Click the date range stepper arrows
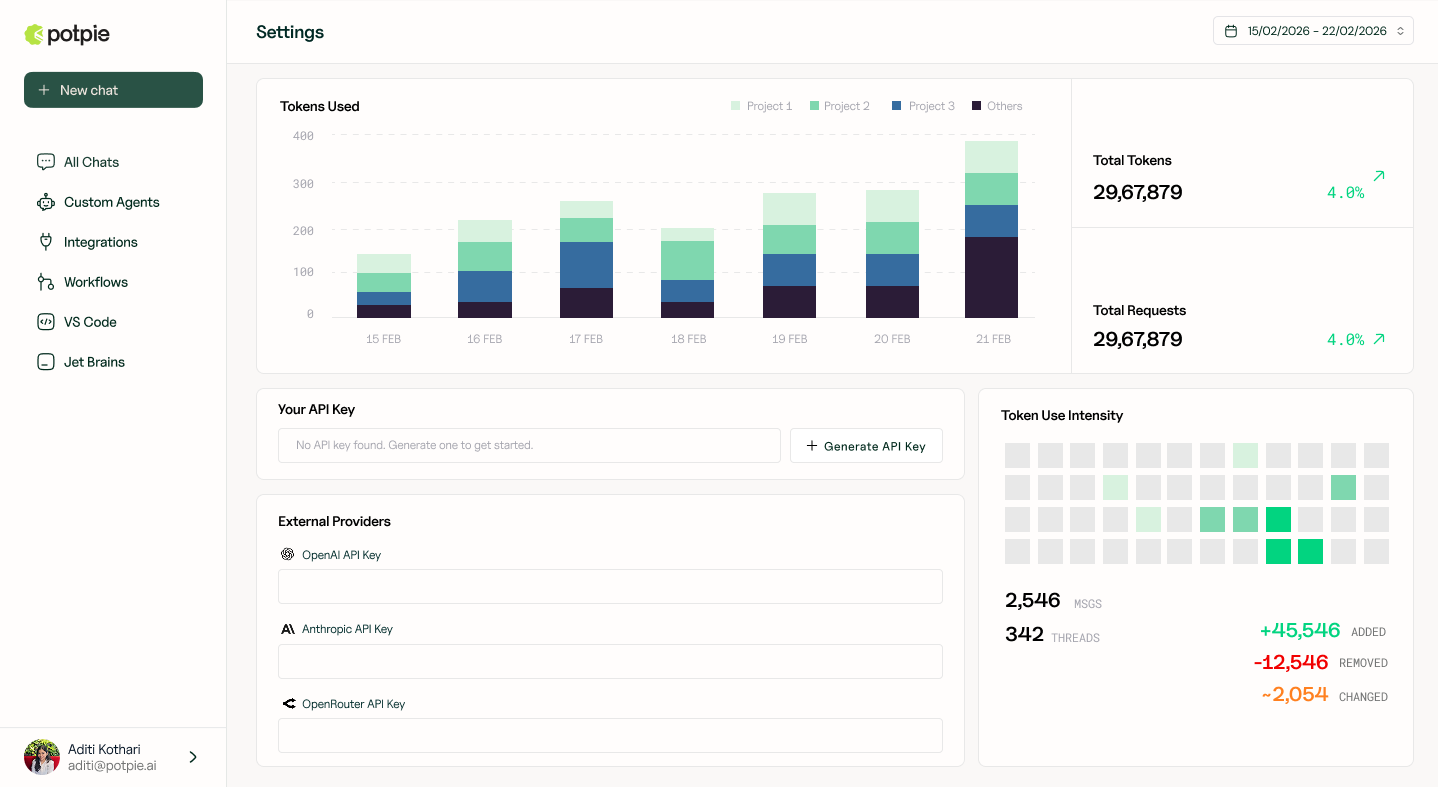This screenshot has width=1438, height=787. (1398, 30)
